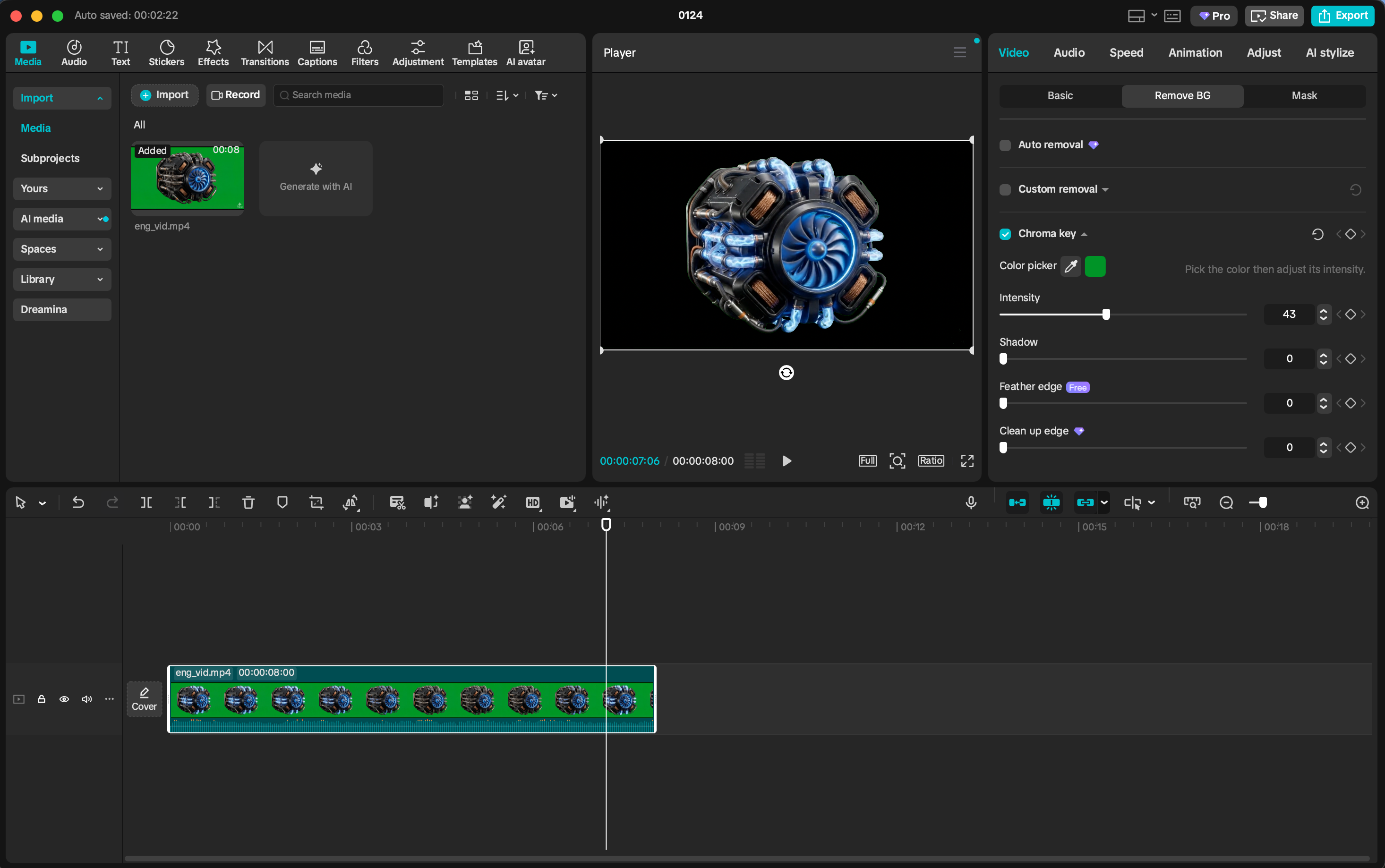
Task: Crop the video clip
Action: (316, 502)
